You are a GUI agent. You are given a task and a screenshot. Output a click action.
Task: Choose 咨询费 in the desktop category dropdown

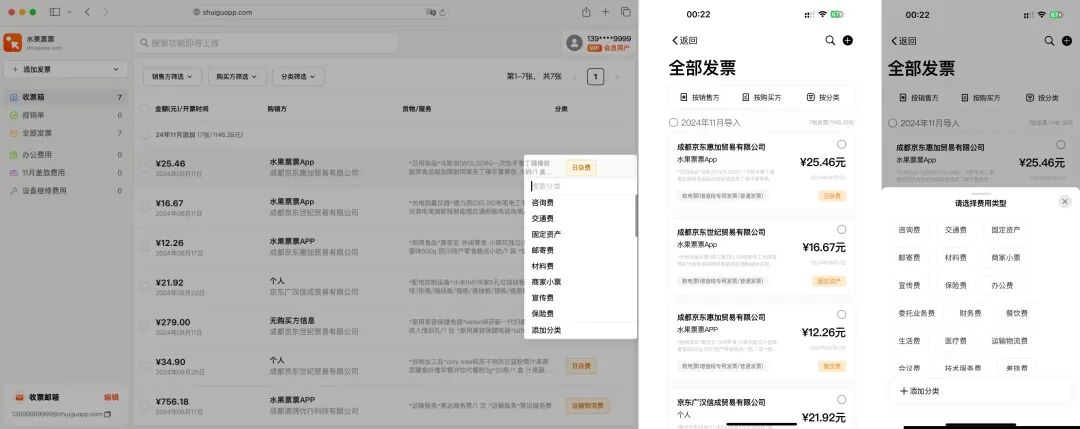[580, 202]
